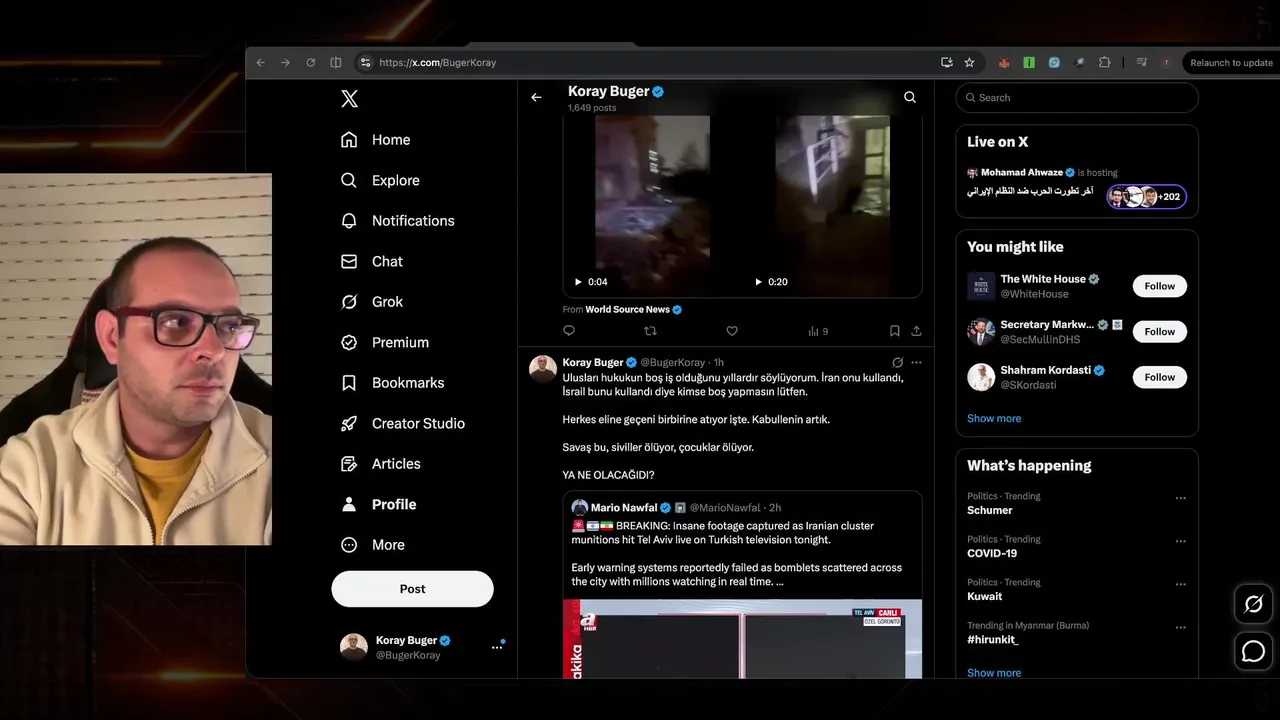Follow Secretary Markw... account
The height and width of the screenshot is (720, 1280).
click(x=1160, y=332)
